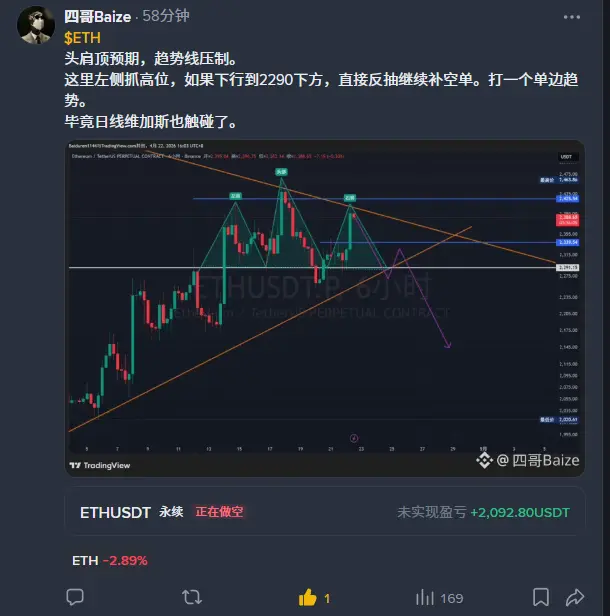
Task: Click the $ETH cashtag link
Action: click(82, 38)
